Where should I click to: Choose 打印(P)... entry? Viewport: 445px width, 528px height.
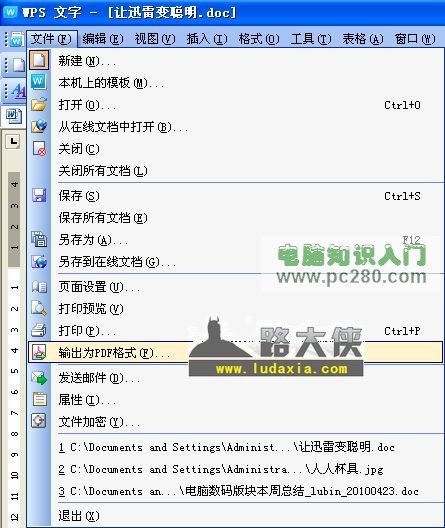coord(236,331)
